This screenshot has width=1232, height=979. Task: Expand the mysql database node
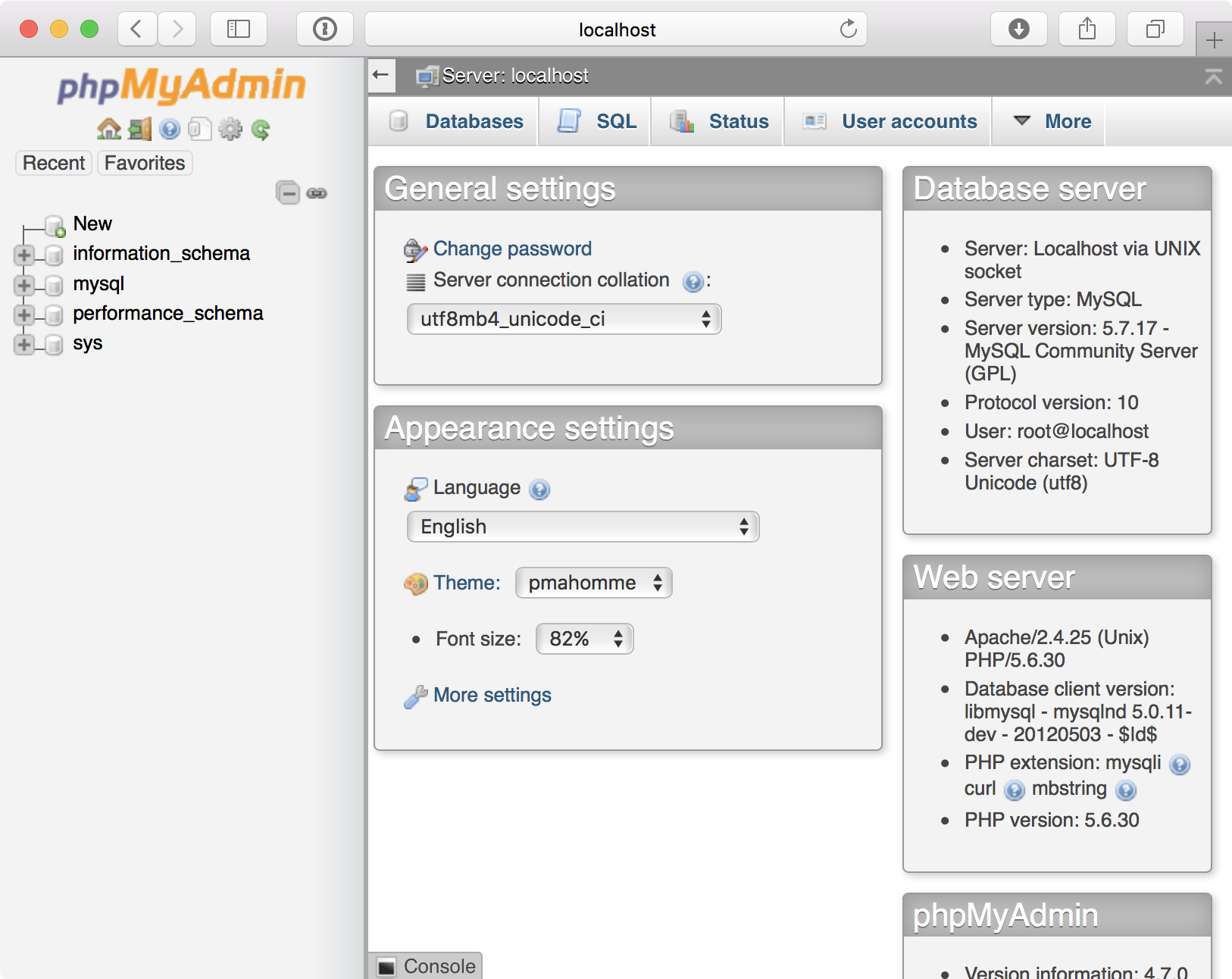click(x=24, y=285)
